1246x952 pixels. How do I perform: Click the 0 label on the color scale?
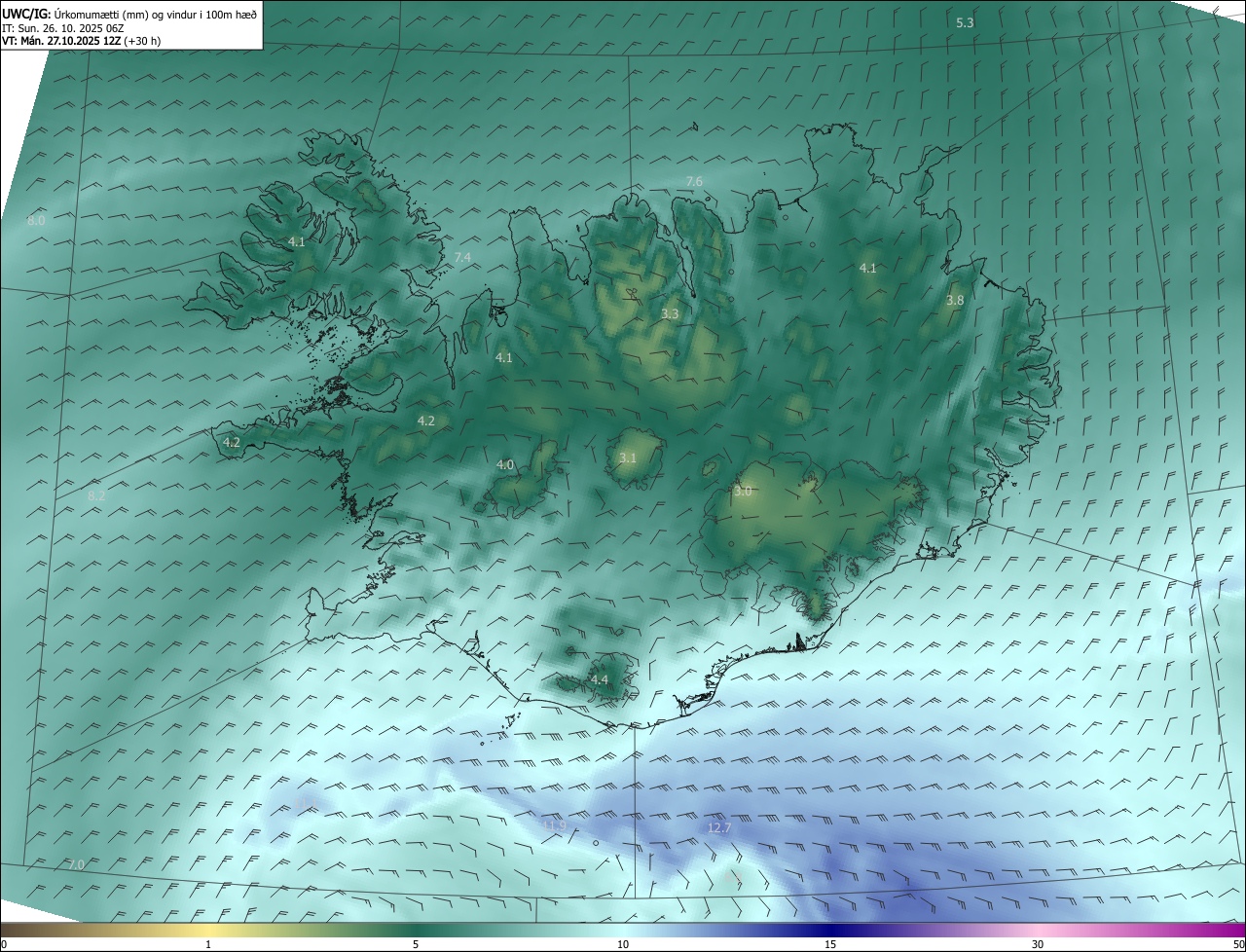4,944
